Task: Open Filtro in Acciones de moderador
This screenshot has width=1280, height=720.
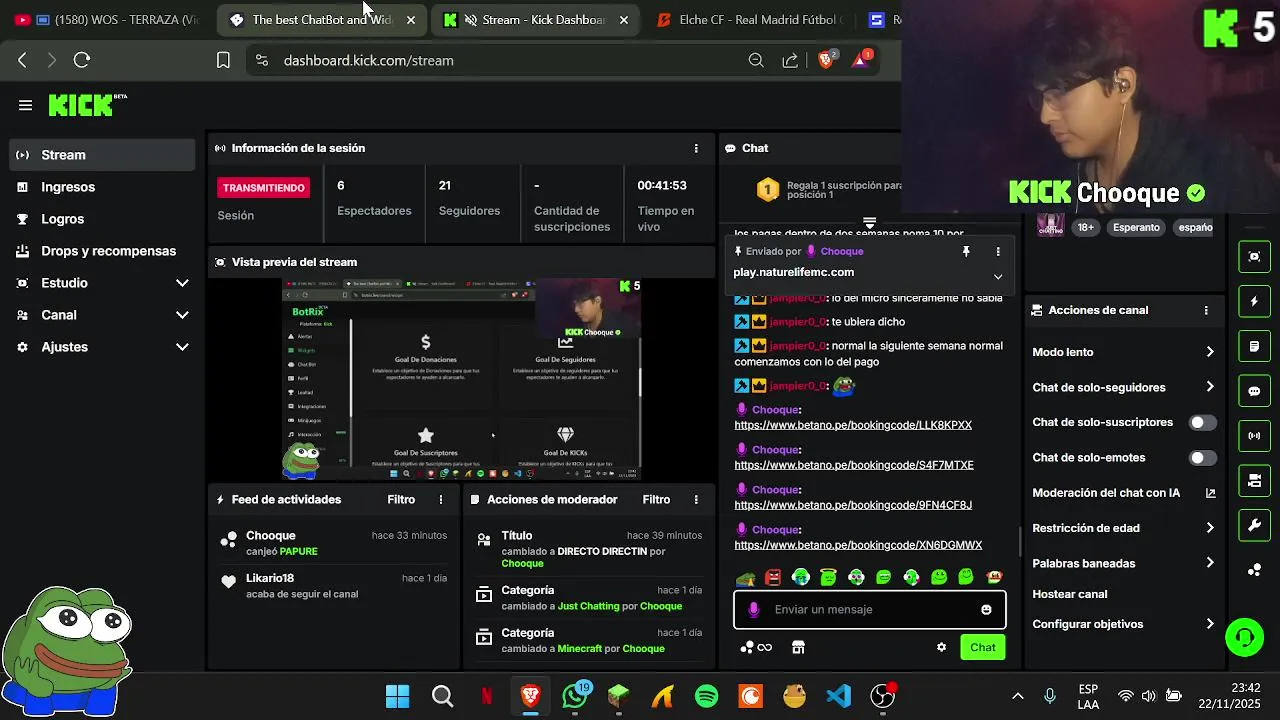Action: (656, 499)
